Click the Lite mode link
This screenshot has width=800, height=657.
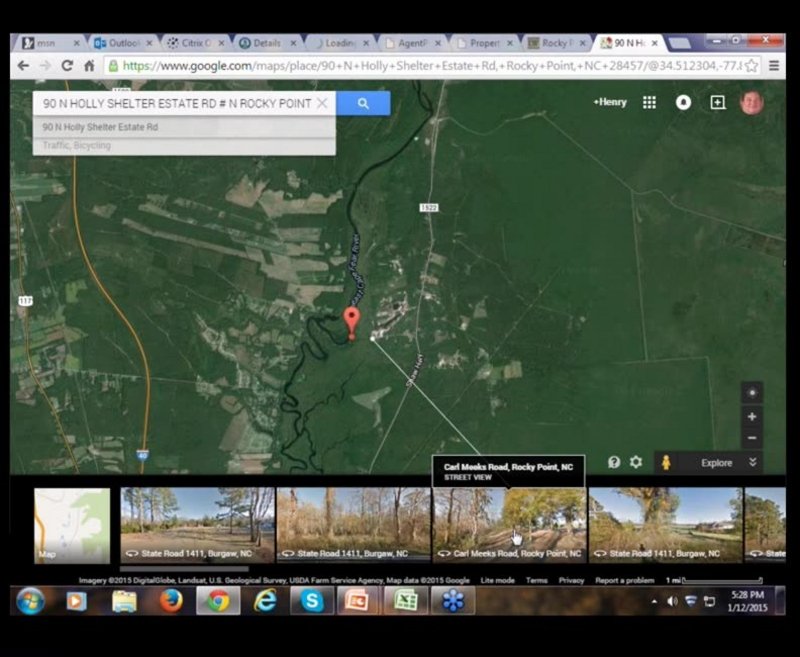click(497, 580)
